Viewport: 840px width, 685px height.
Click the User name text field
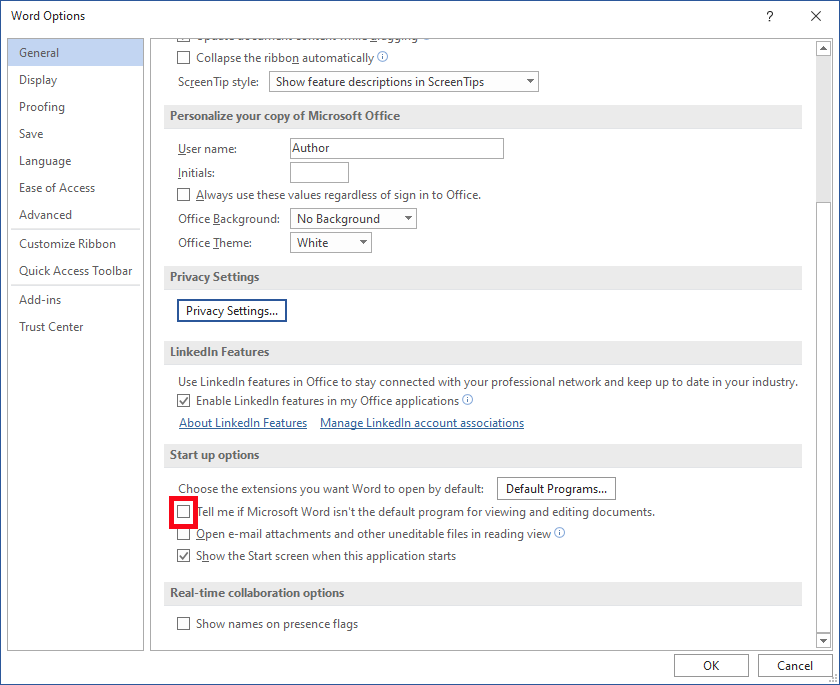(x=396, y=148)
